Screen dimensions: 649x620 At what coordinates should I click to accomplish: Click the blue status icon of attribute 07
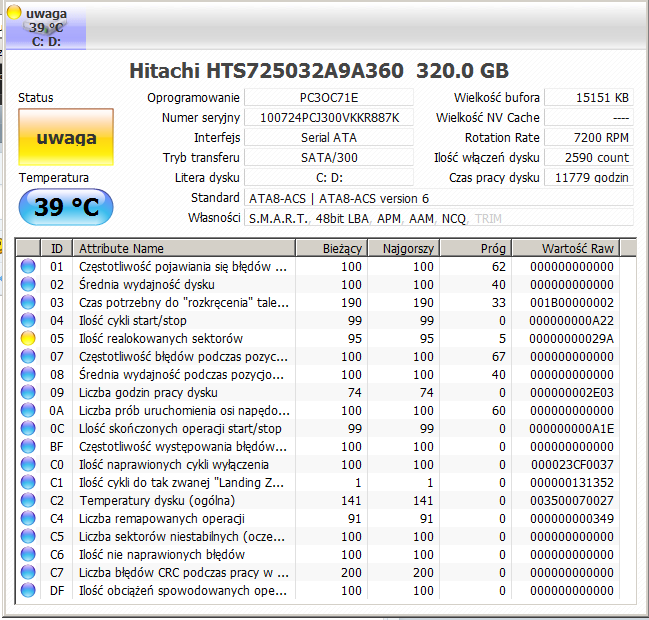[x=28, y=356]
